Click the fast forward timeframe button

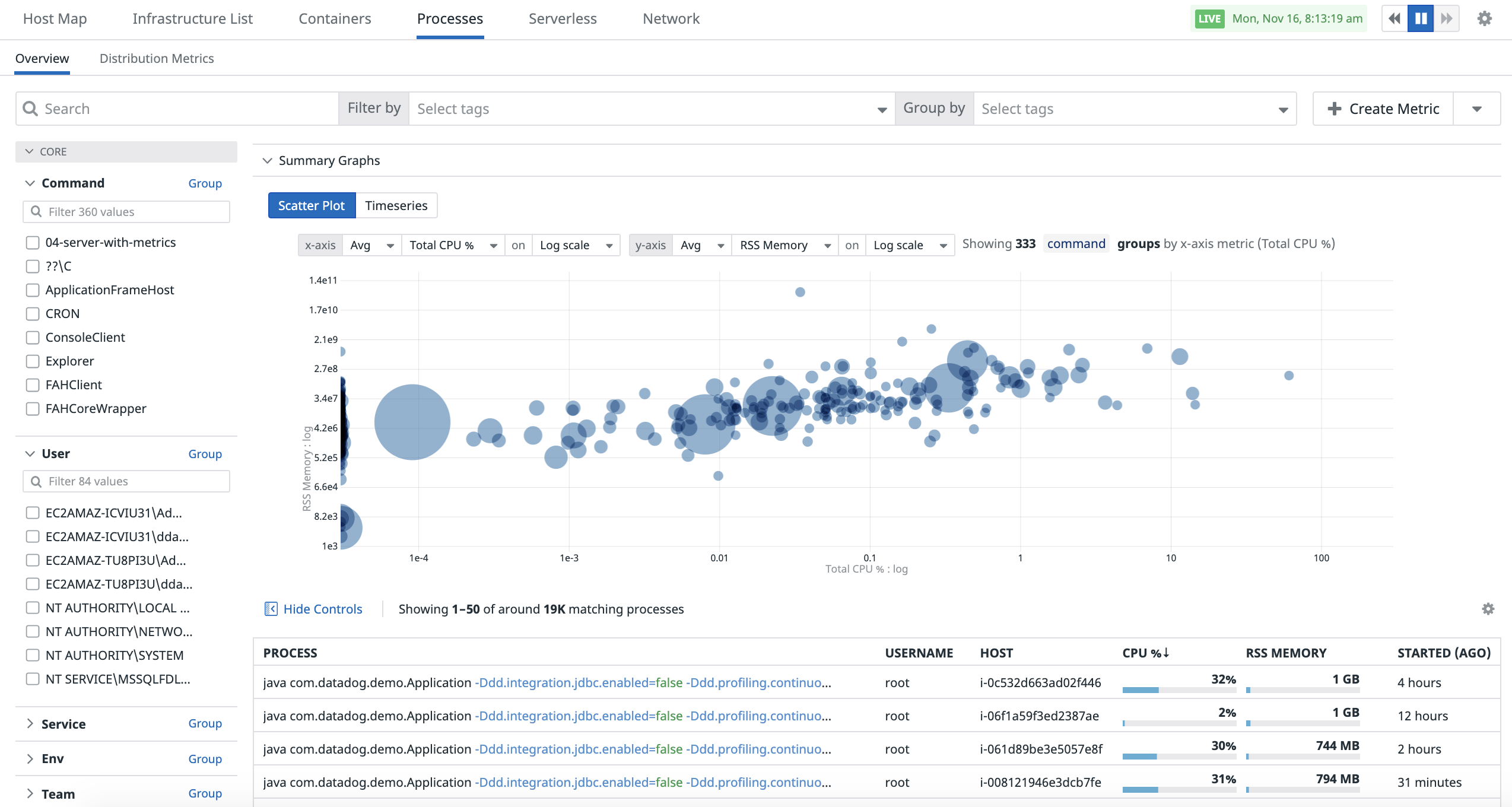(x=1446, y=18)
